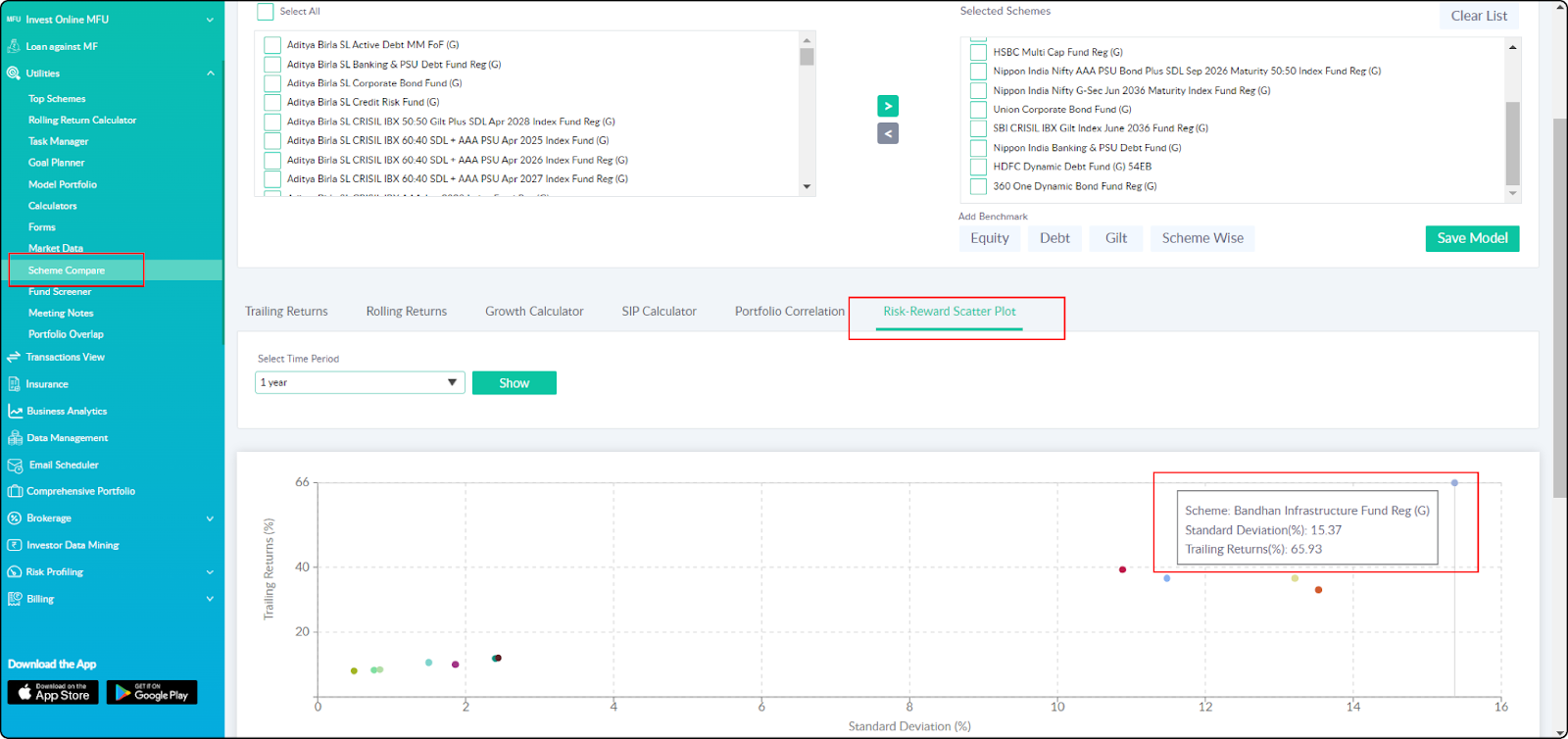
Task: Click the Data Management icon
Action: [x=15, y=438]
